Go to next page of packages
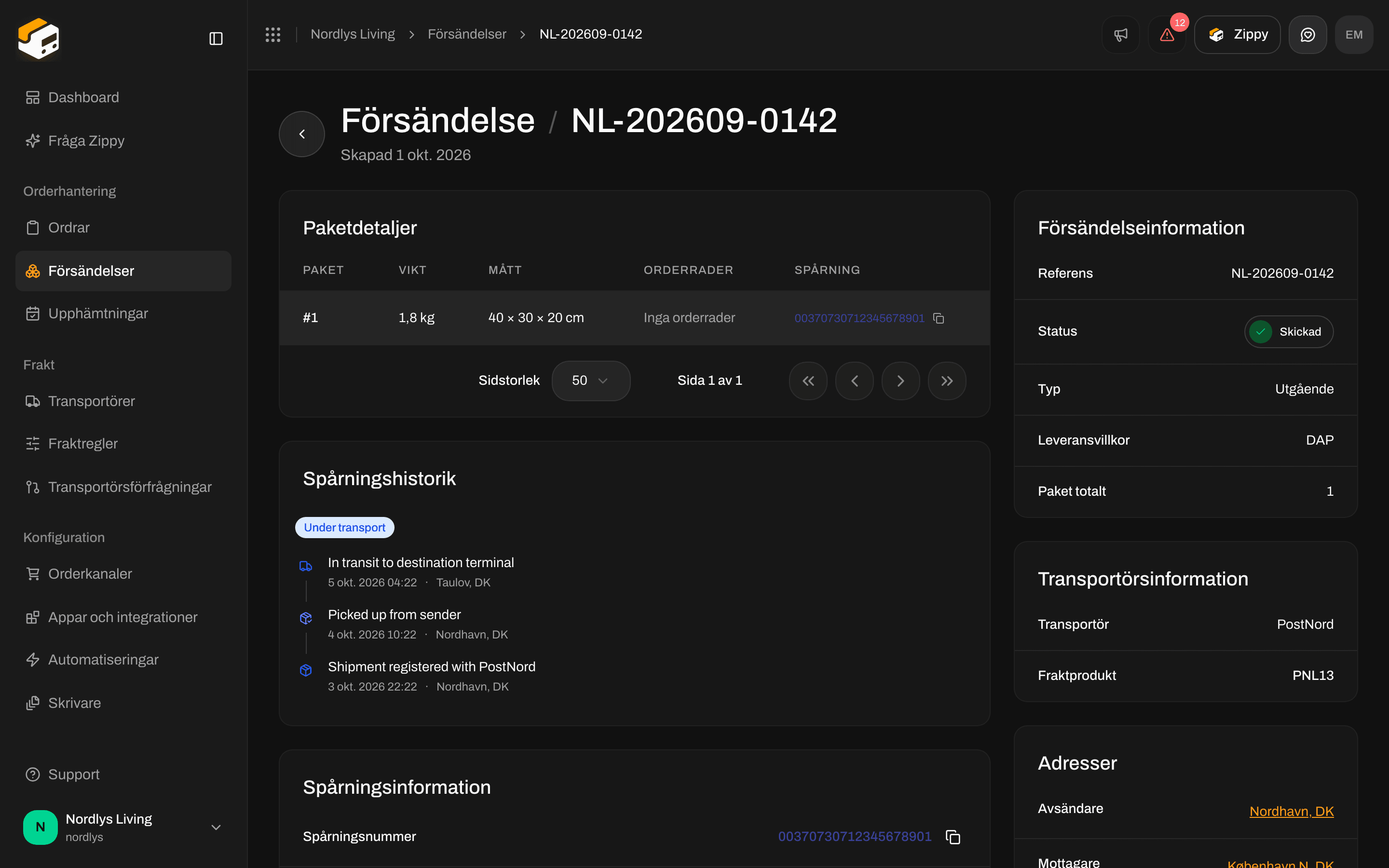This screenshot has width=1389, height=868. click(900, 380)
